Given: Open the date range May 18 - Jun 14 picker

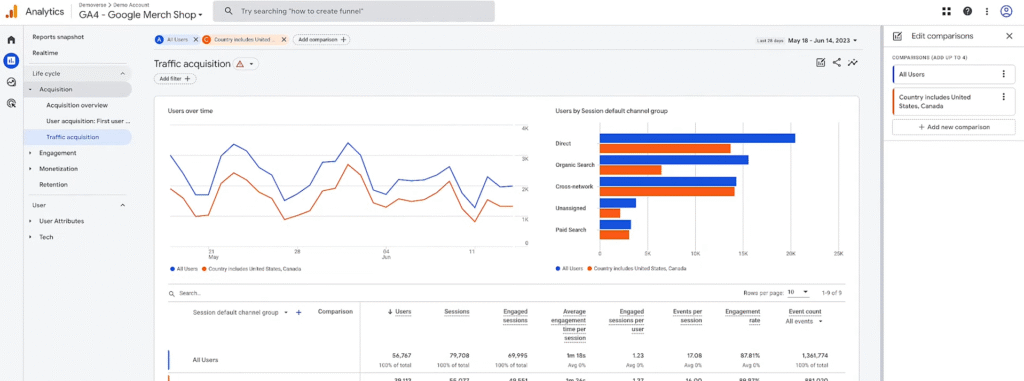Looking at the screenshot, I should point(823,41).
